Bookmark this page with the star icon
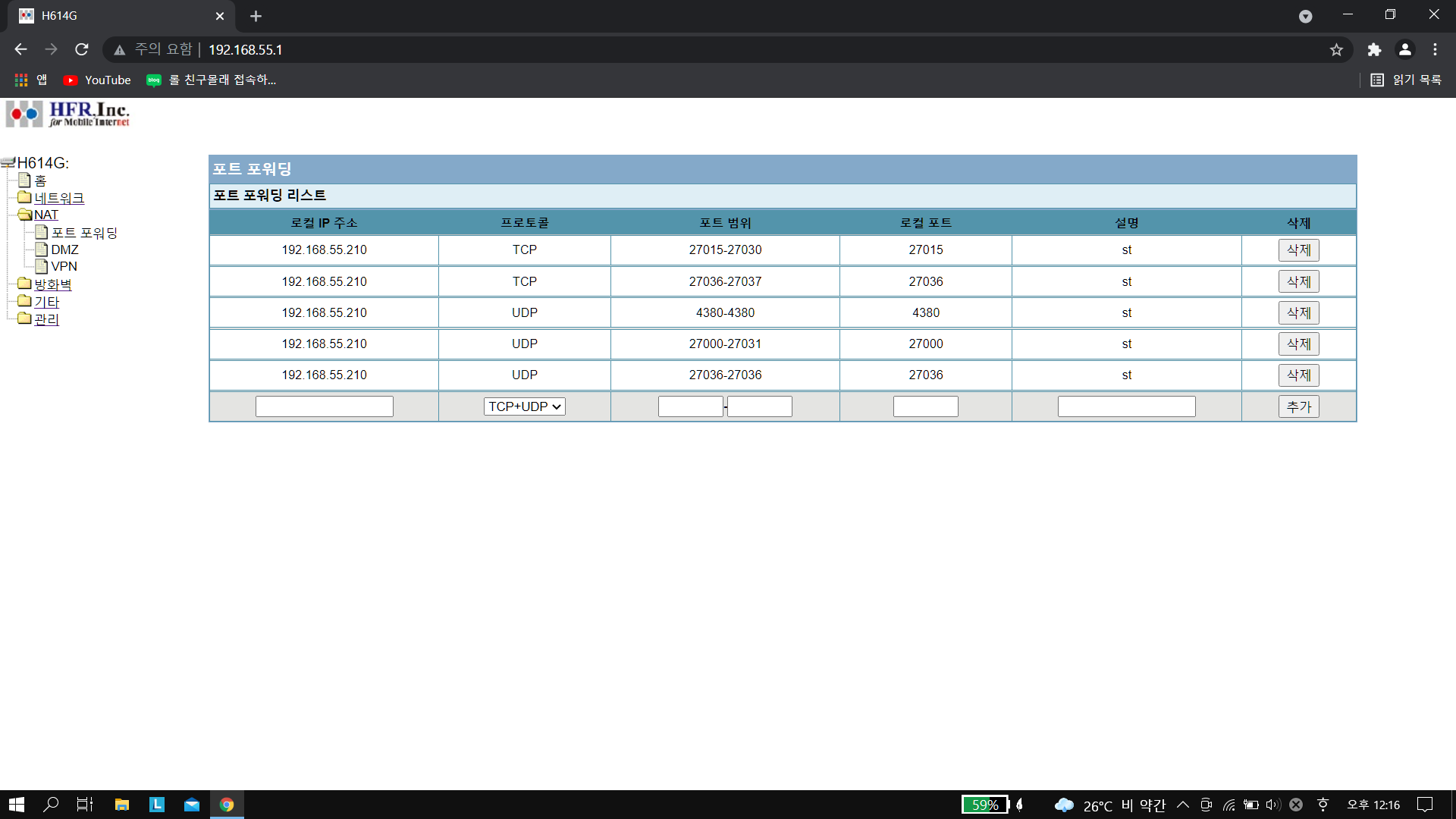 pyautogui.click(x=1336, y=49)
